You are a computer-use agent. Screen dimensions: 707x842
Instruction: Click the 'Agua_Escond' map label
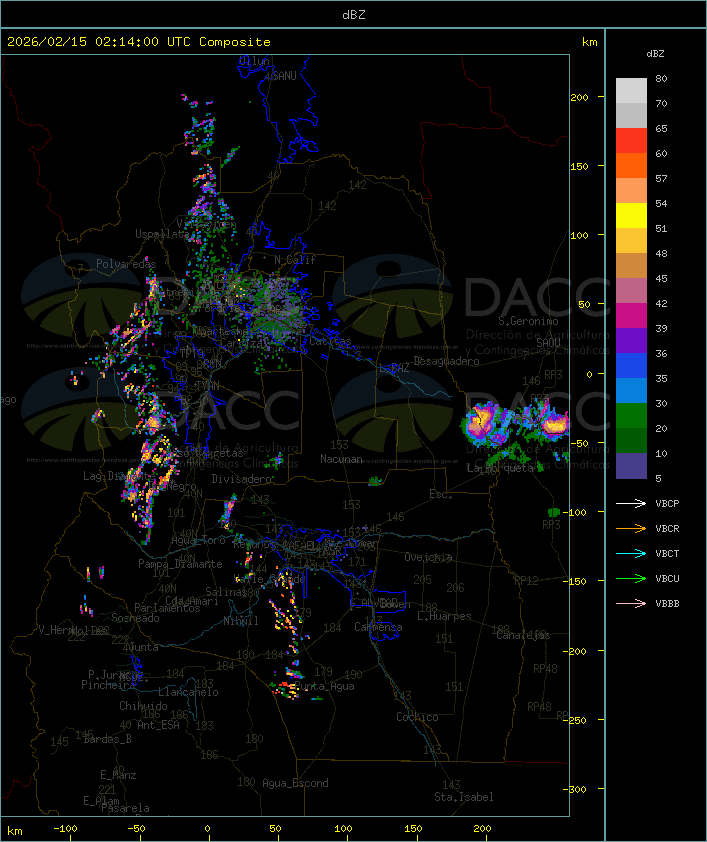[x=295, y=783]
